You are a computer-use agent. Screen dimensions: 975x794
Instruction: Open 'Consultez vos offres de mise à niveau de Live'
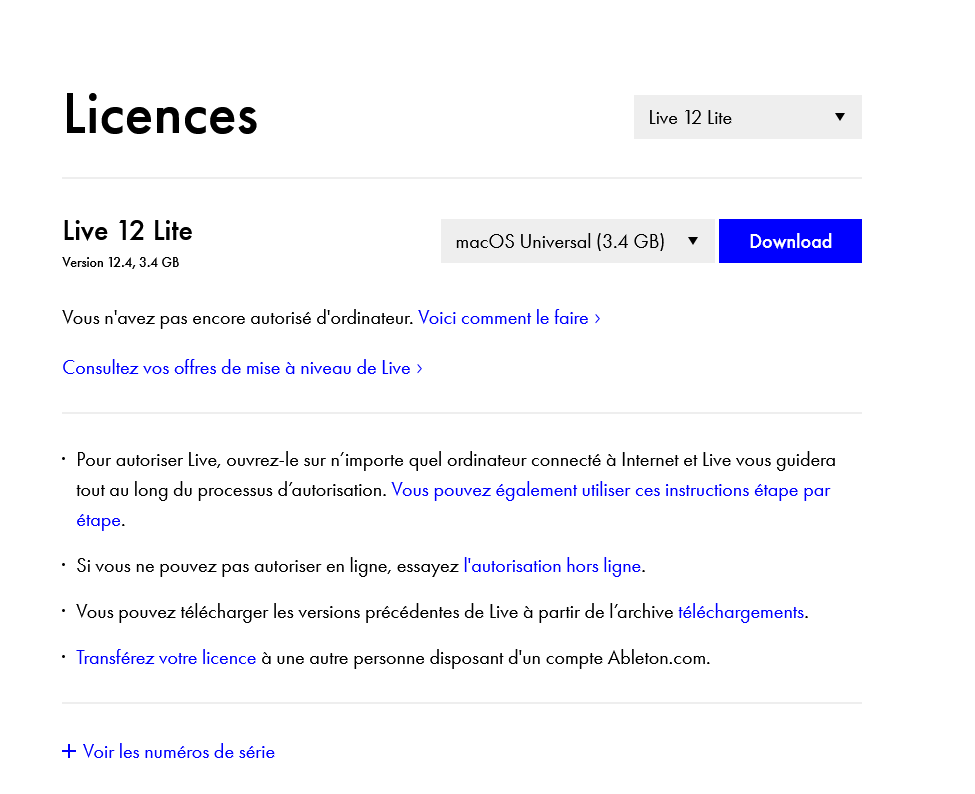tap(243, 368)
